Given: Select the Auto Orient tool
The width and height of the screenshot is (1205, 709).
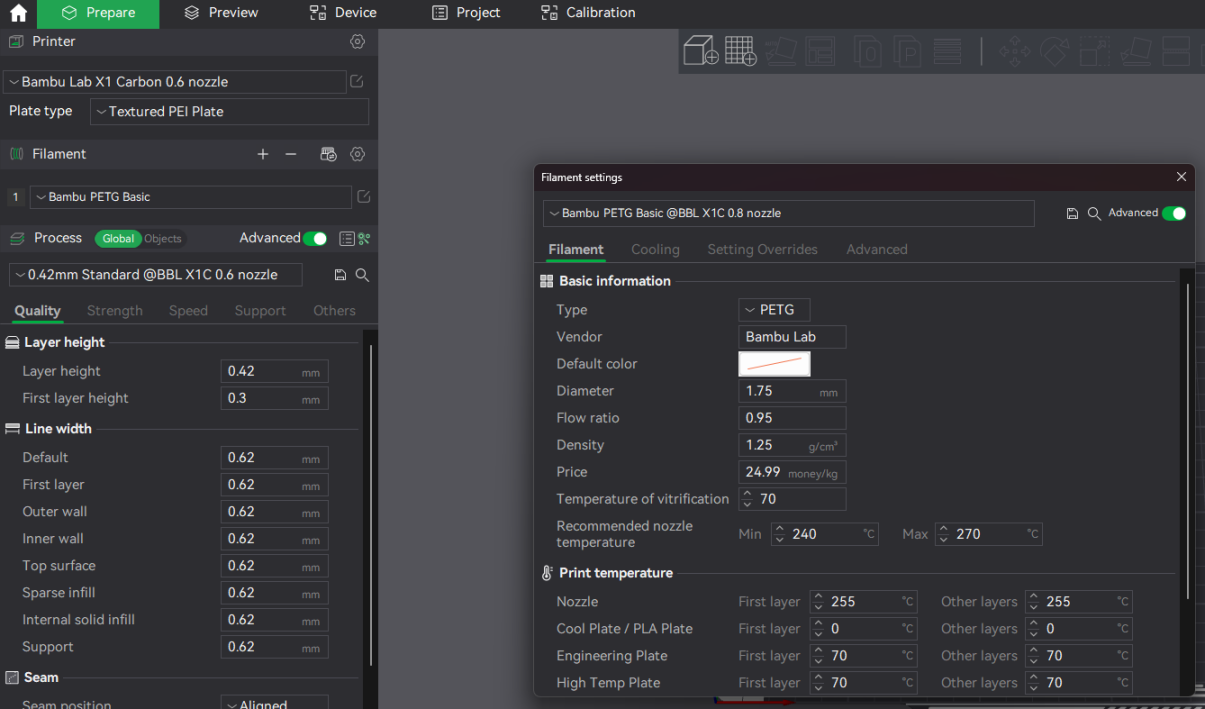Looking at the screenshot, I should click(780, 50).
